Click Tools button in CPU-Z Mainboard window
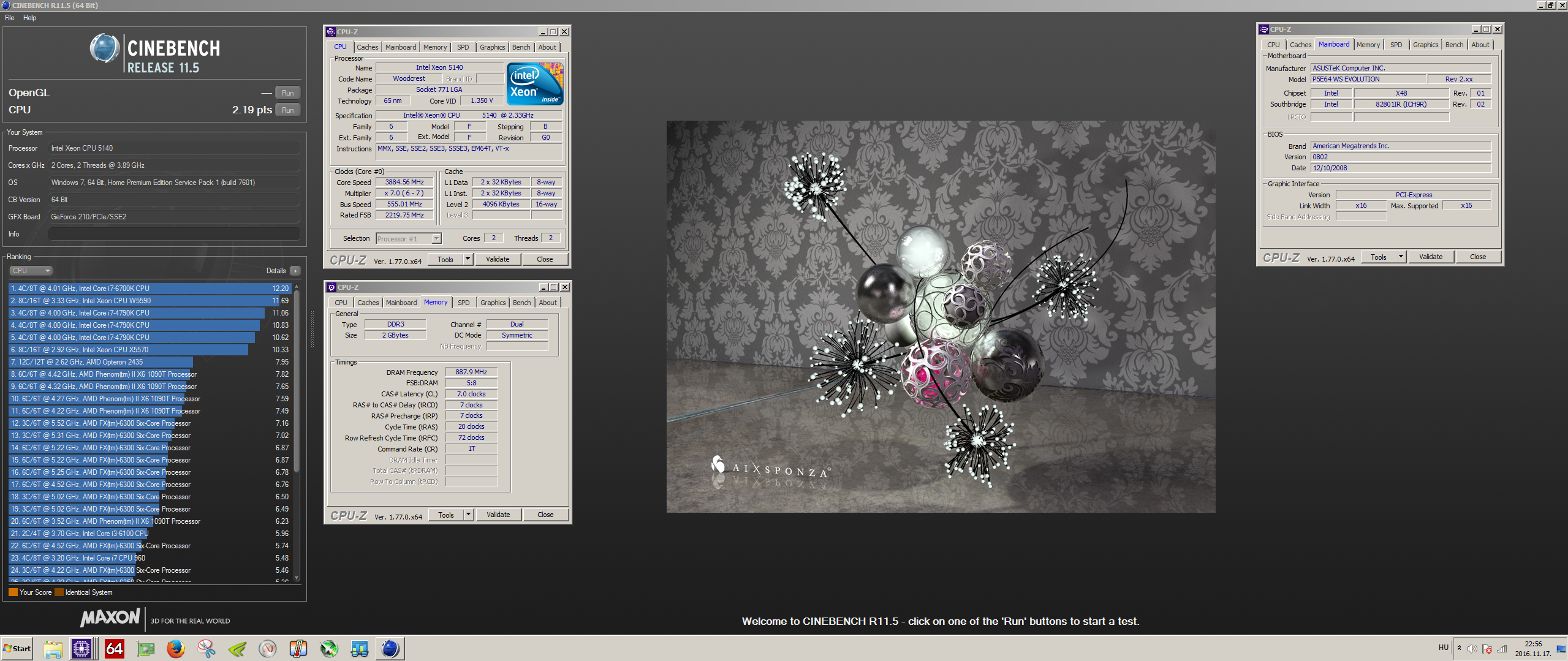This screenshot has height=661, width=1568. (x=1379, y=257)
